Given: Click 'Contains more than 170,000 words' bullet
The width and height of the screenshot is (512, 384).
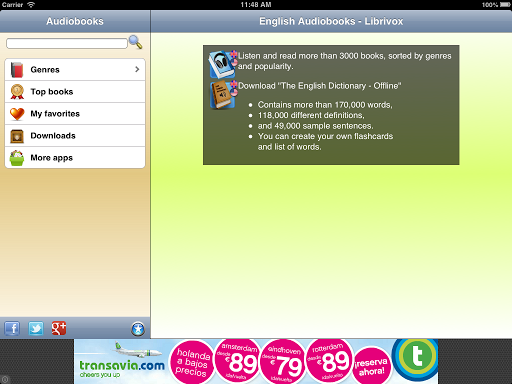Looking at the screenshot, I should click(x=325, y=105).
